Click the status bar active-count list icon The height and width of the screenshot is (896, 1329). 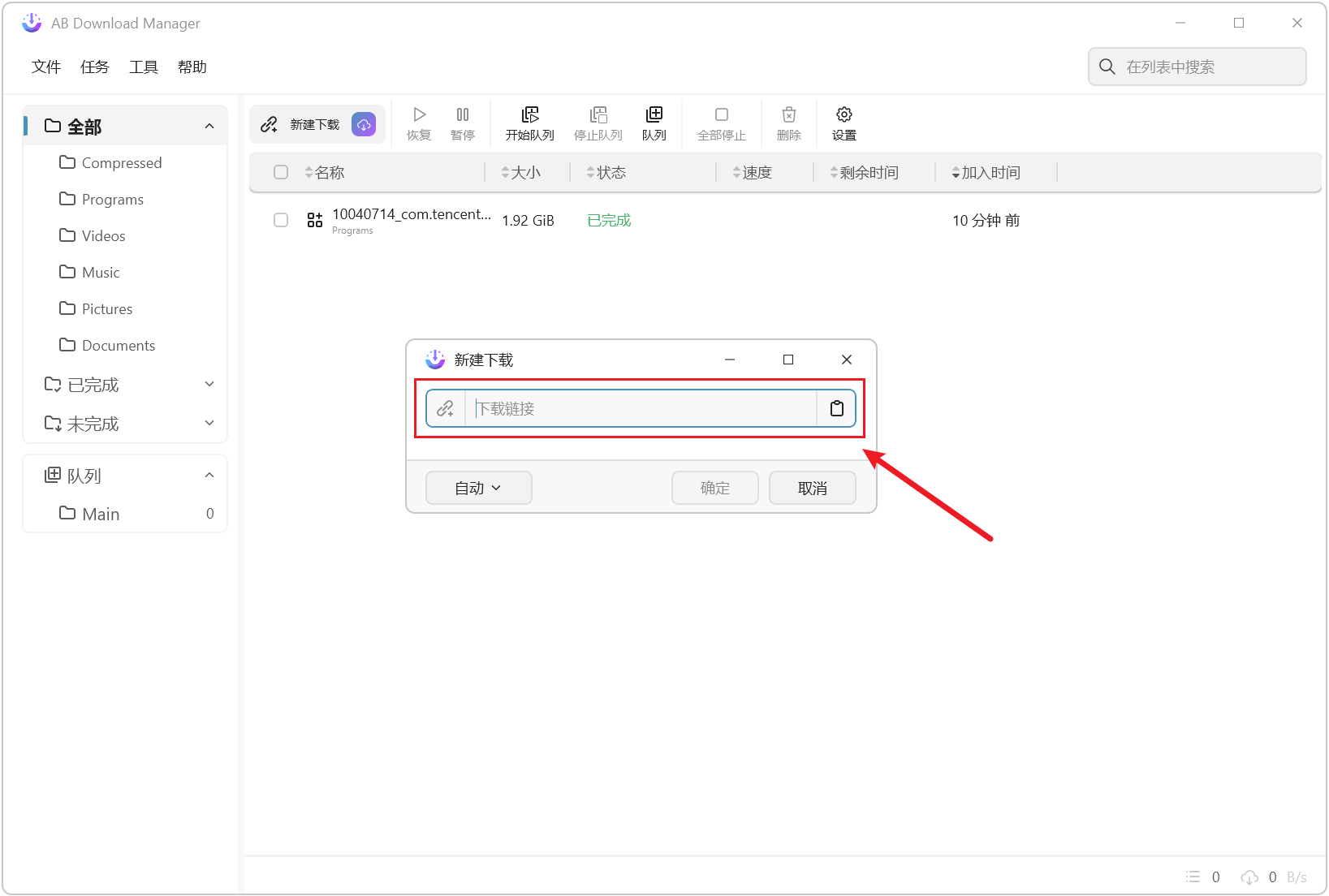point(1193,877)
